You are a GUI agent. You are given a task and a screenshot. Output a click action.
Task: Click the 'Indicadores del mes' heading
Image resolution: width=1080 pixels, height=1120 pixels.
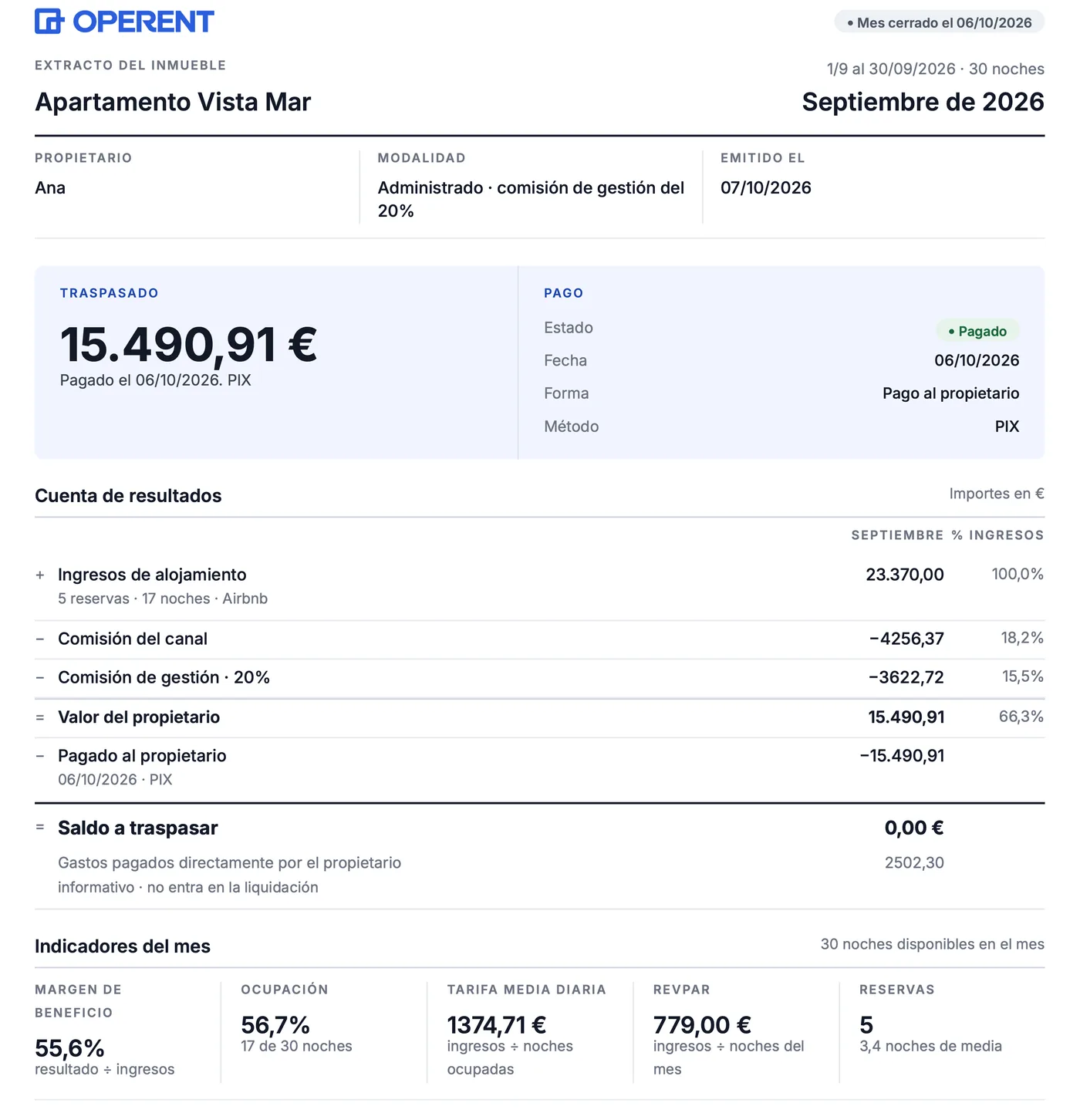(x=123, y=946)
